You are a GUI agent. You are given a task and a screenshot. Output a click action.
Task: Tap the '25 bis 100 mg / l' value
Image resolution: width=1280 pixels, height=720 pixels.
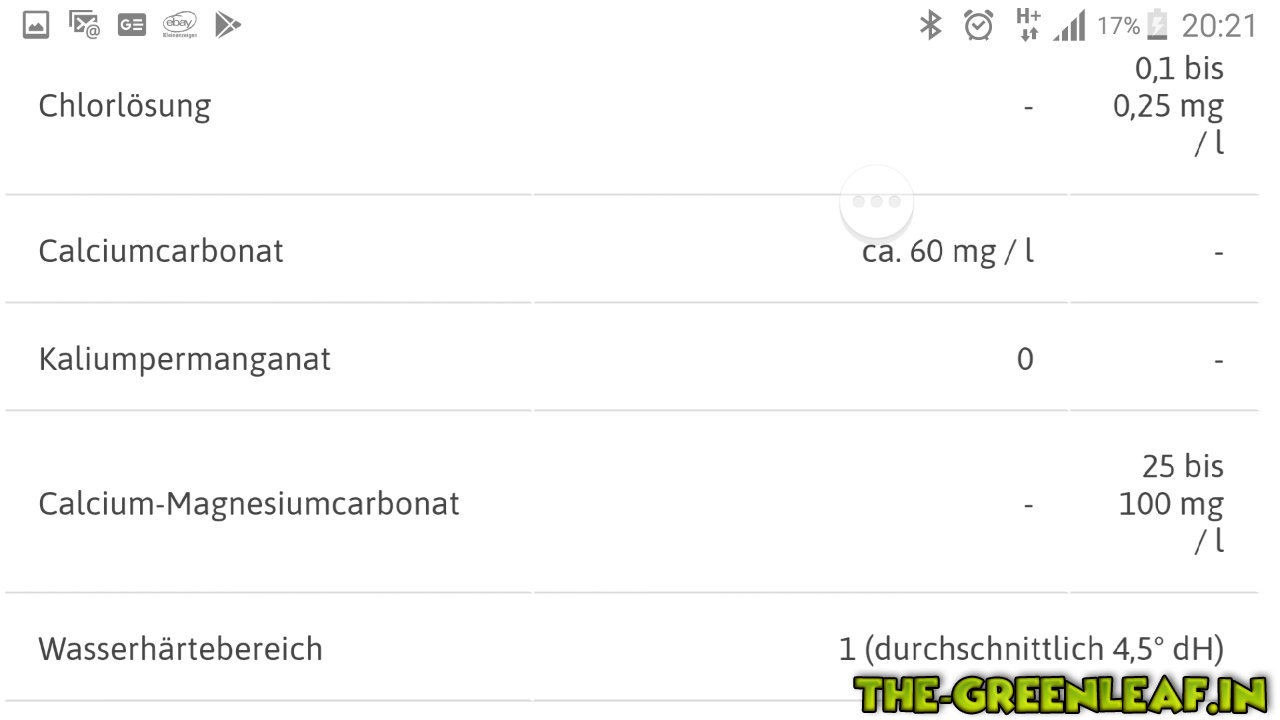tap(1171, 503)
